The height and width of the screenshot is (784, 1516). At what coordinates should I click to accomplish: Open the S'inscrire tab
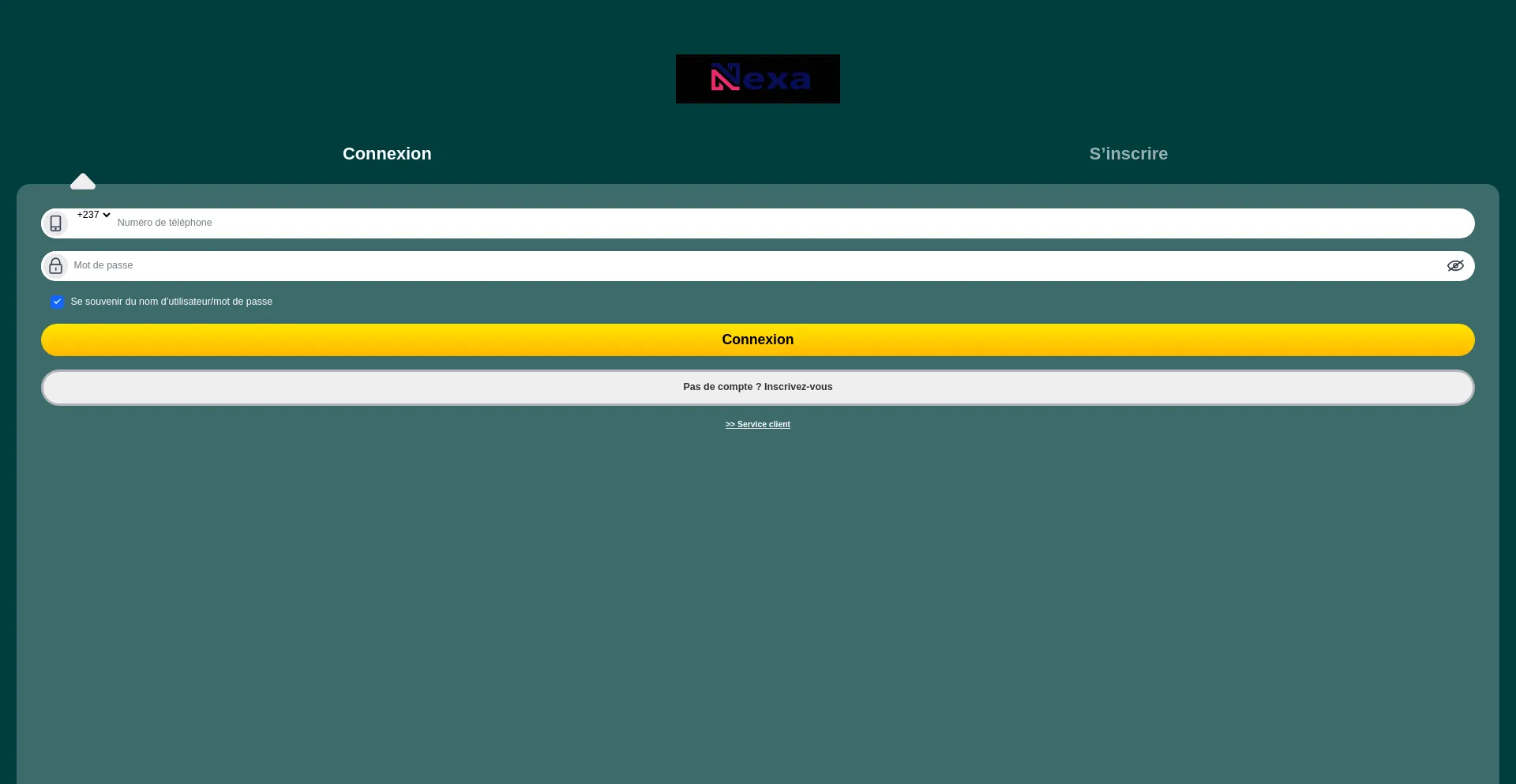[x=1128, y=154]
